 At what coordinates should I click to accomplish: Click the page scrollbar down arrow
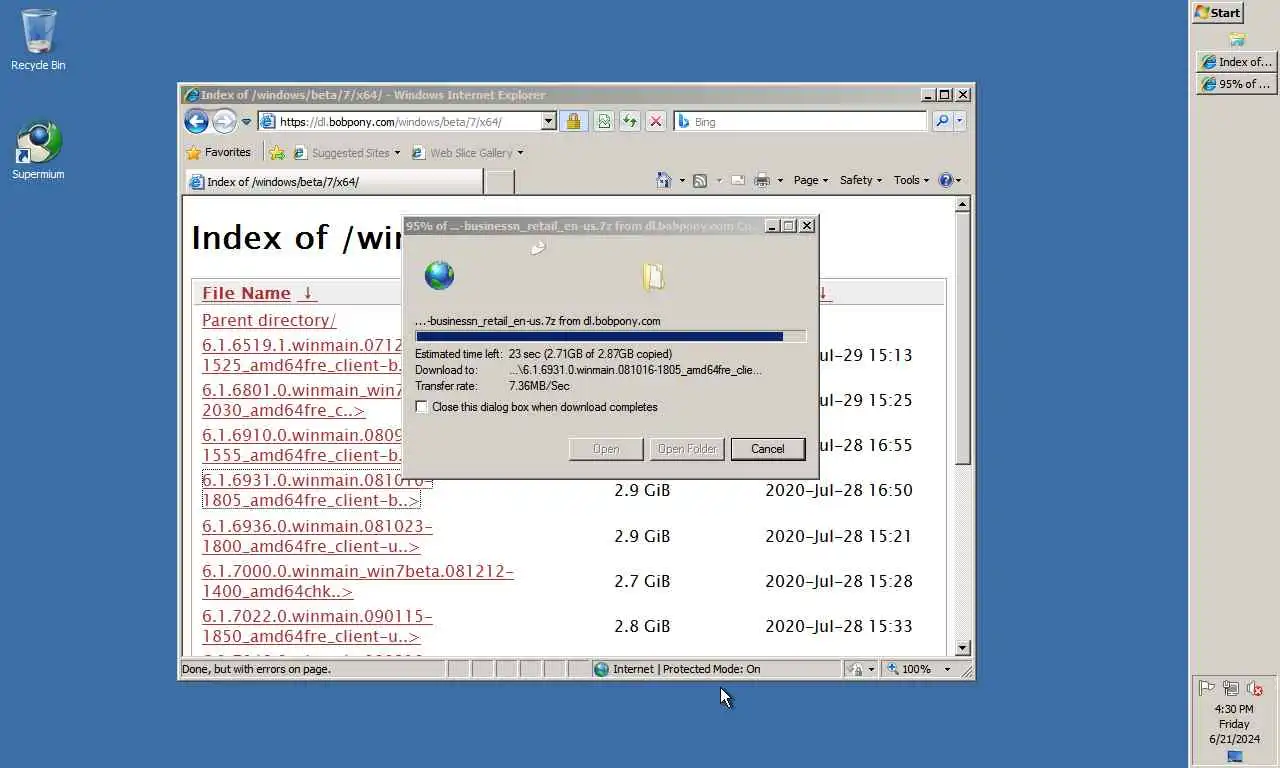(962, 648)
